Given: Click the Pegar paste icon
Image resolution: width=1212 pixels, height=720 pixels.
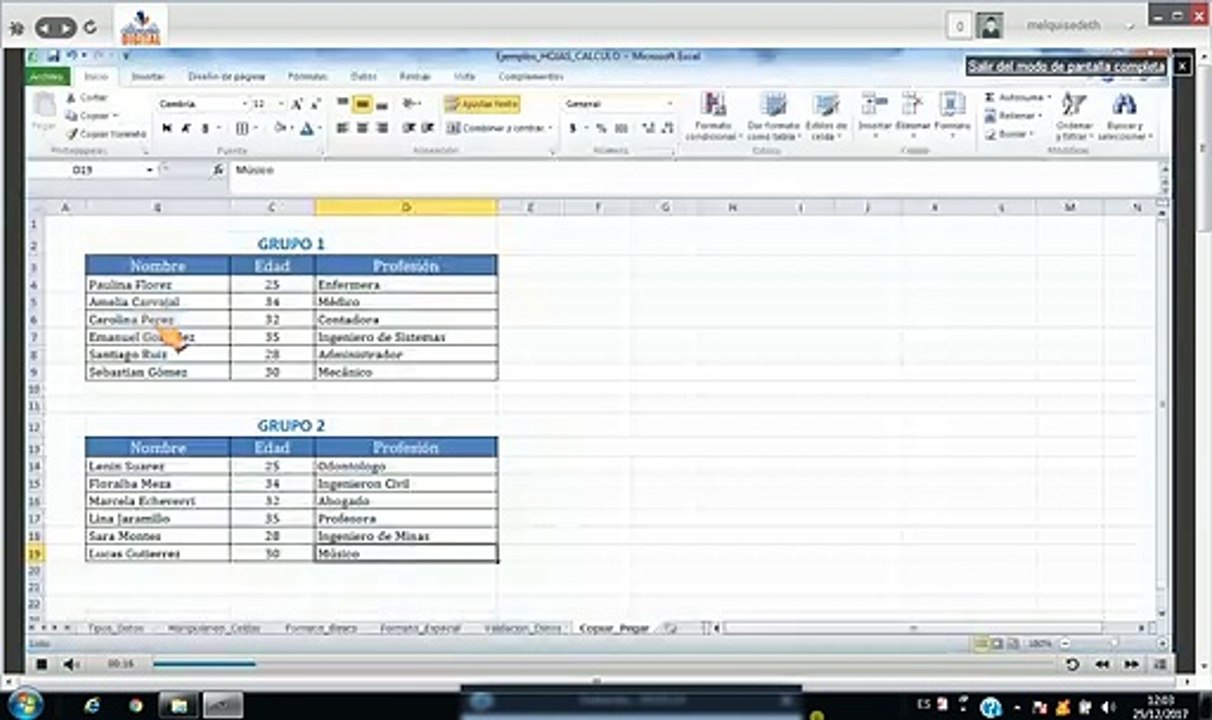Looking at the screenshot, I should 43,104.
